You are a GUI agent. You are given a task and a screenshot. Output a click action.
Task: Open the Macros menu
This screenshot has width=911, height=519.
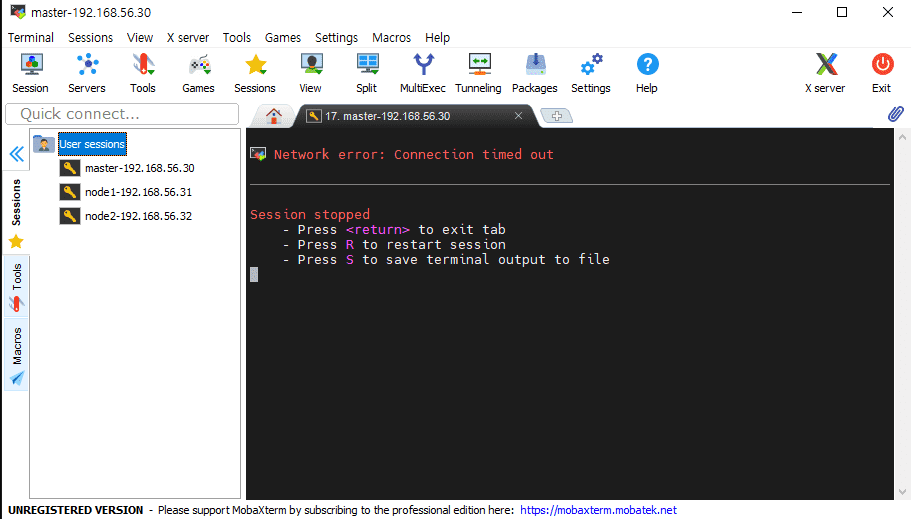tap(392, 38)
